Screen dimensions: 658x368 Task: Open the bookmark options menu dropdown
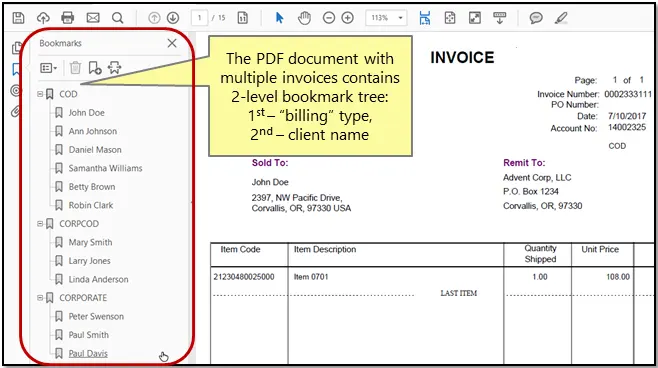(48, 68)
